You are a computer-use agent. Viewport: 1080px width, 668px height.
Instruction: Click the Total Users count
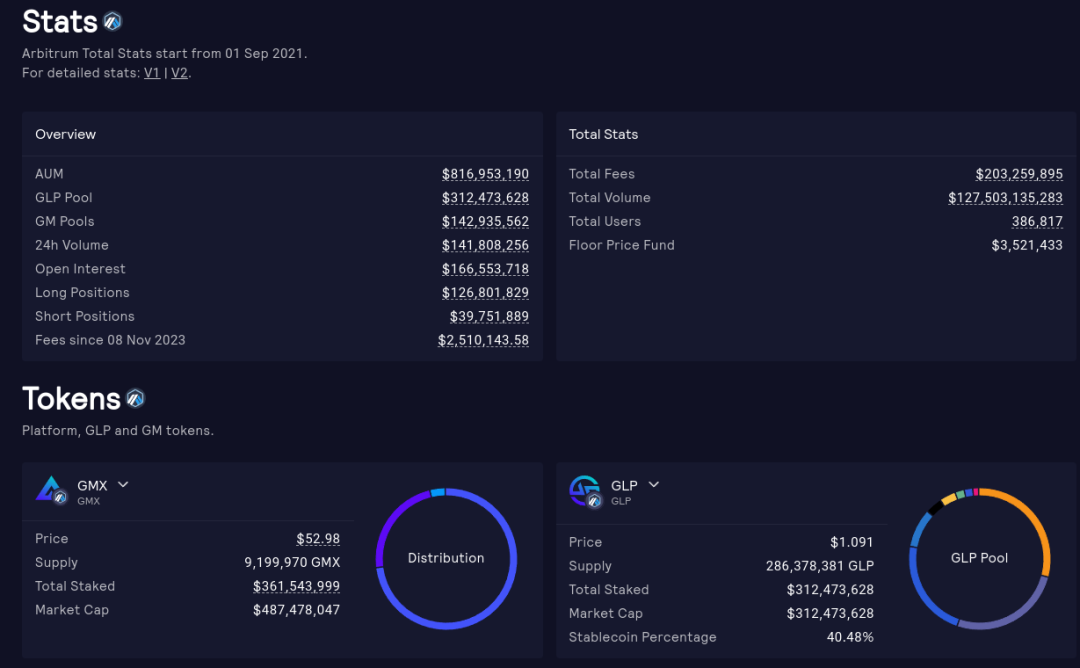point(1037,221)
